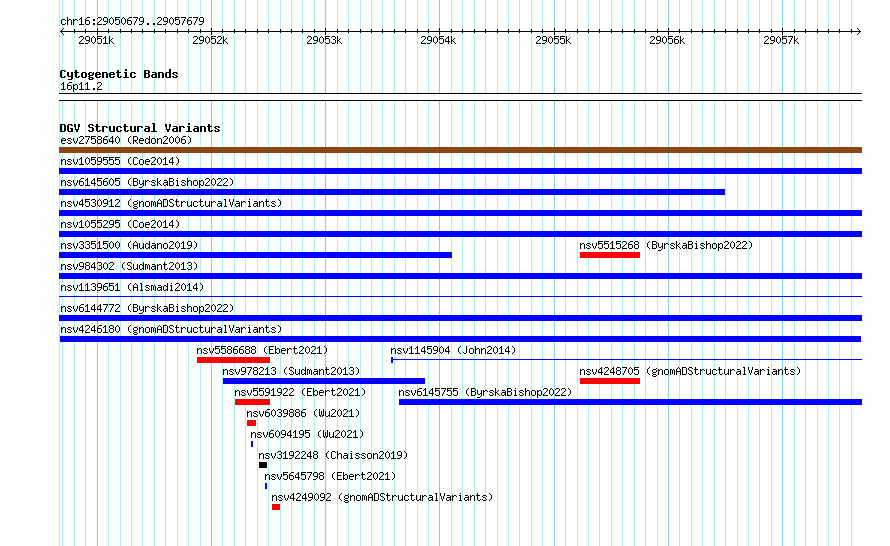Open the nsv3351500 (Audano2019) label
The width and height of the screenshot is (890, 546).
point(129,245)
